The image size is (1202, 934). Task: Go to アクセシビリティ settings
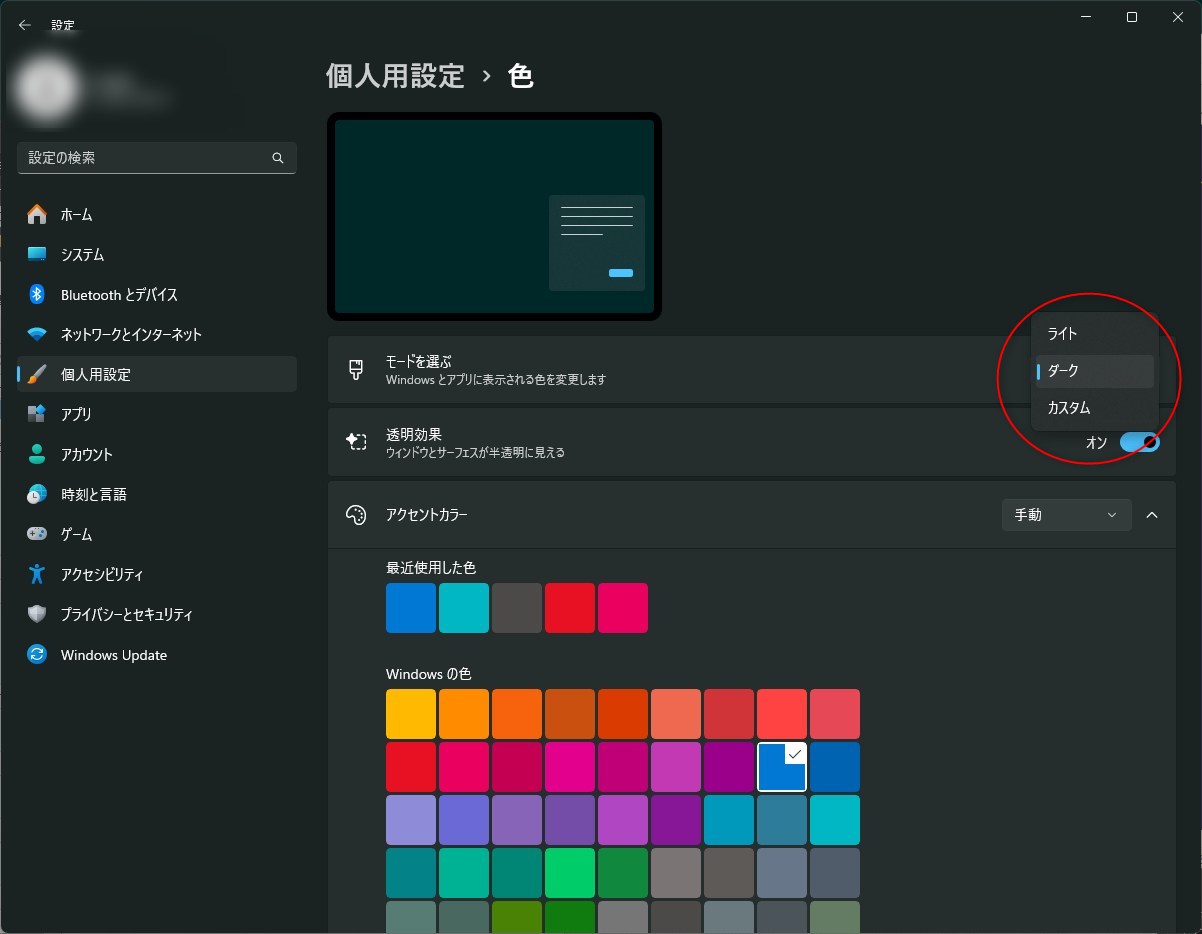pyautogui.click(x=157, y=574)
